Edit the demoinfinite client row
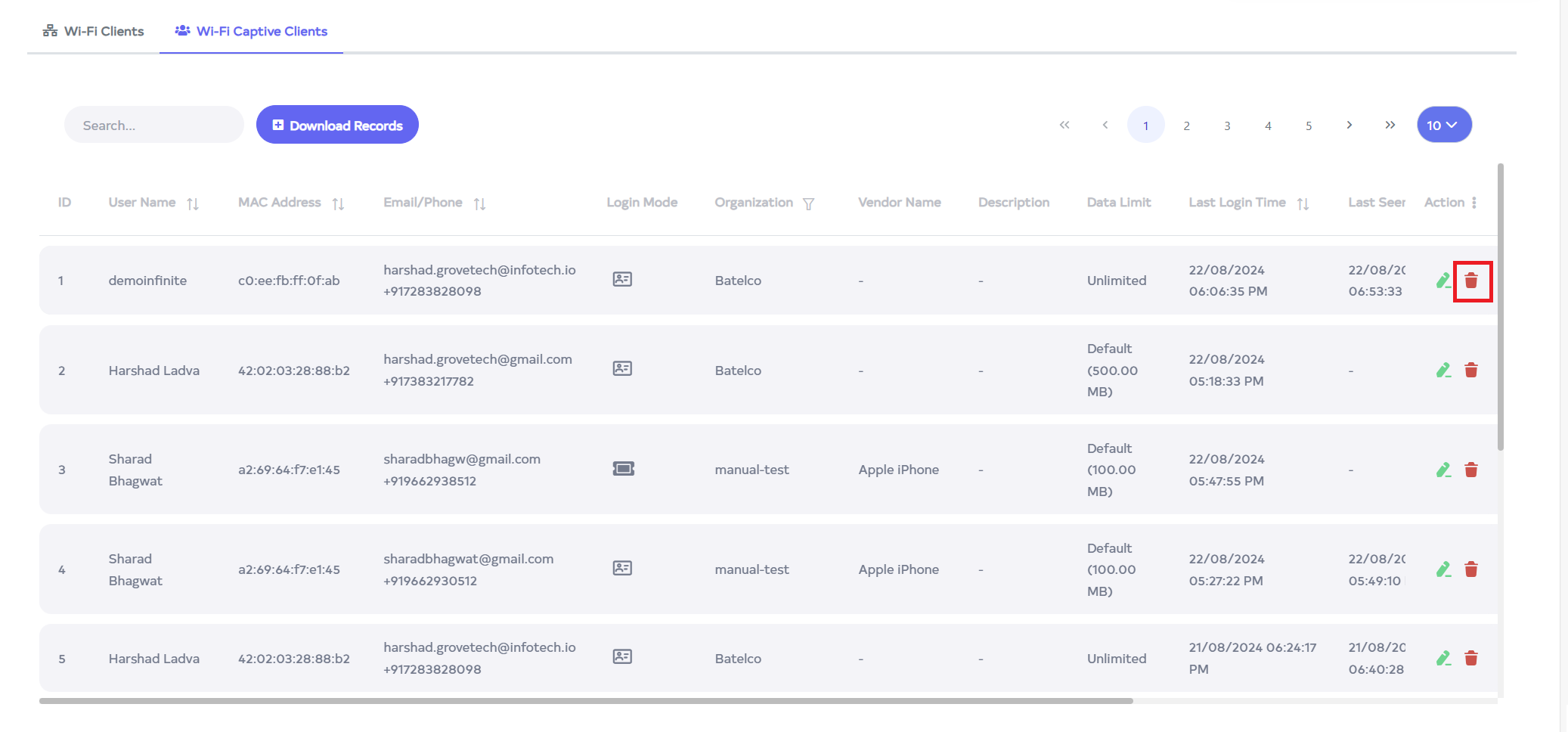The image size is (1568, 732). (x=1442, y=281)
